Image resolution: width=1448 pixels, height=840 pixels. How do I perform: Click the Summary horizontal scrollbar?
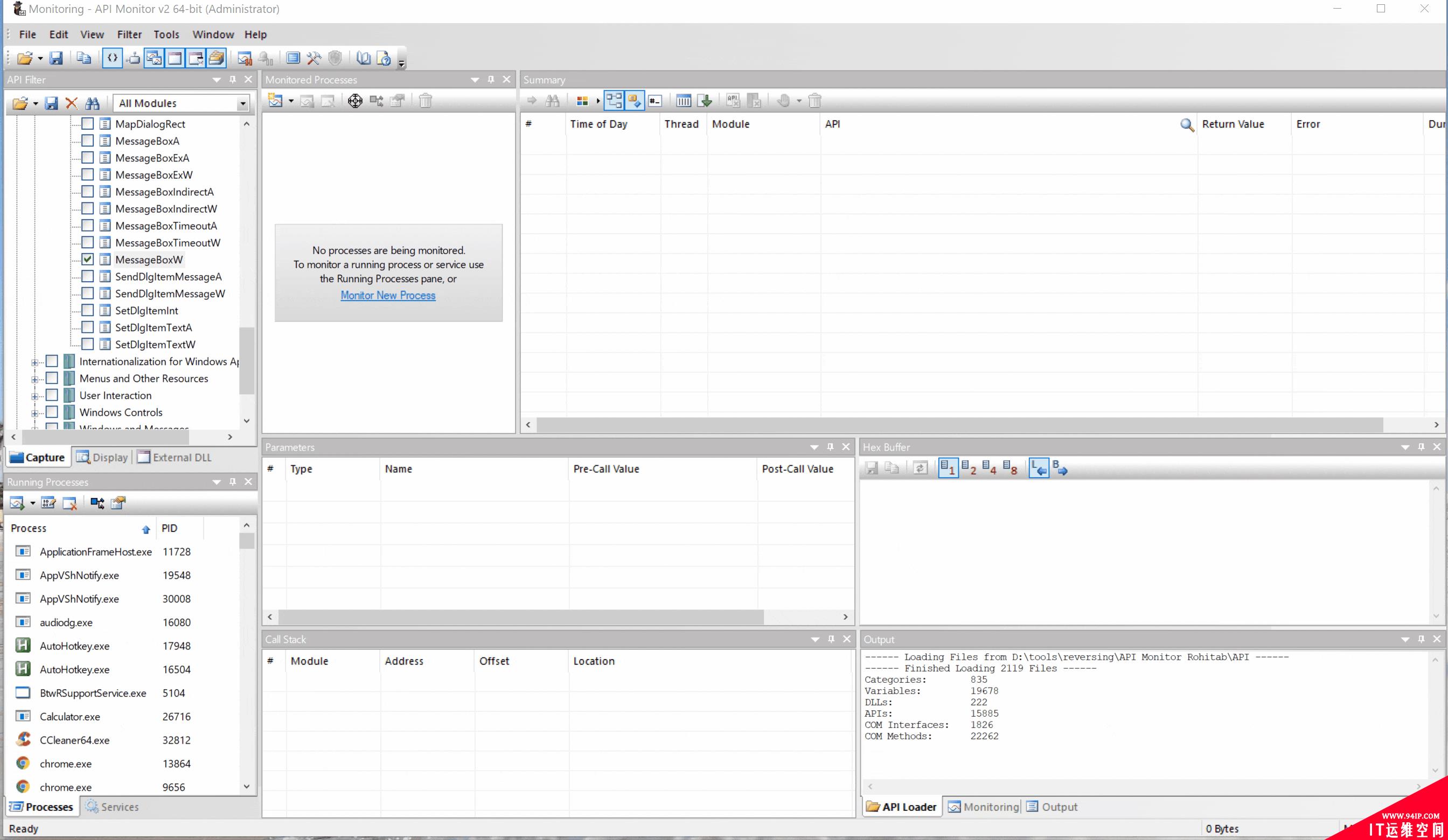[x=959, y=425]
